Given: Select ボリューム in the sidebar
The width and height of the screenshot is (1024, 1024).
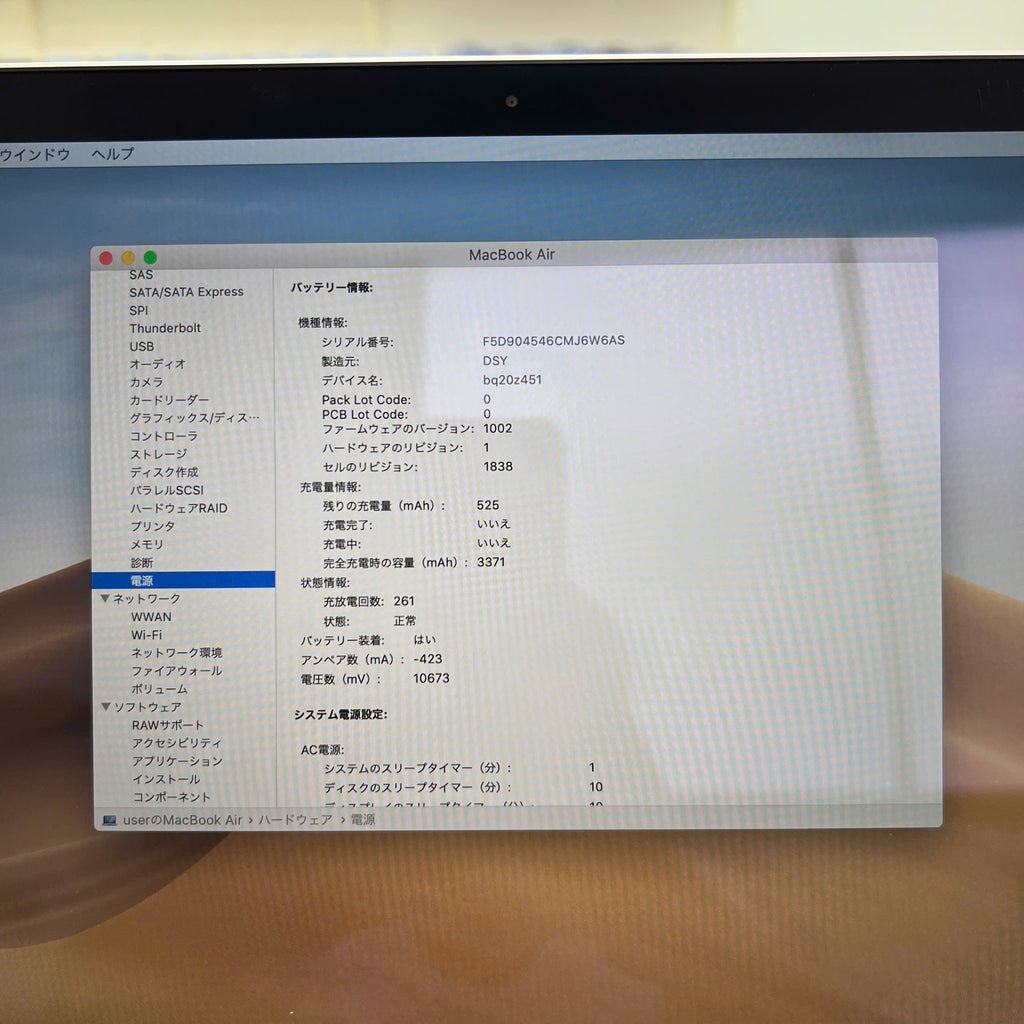Looking at the screenshot, I should 159,689.
